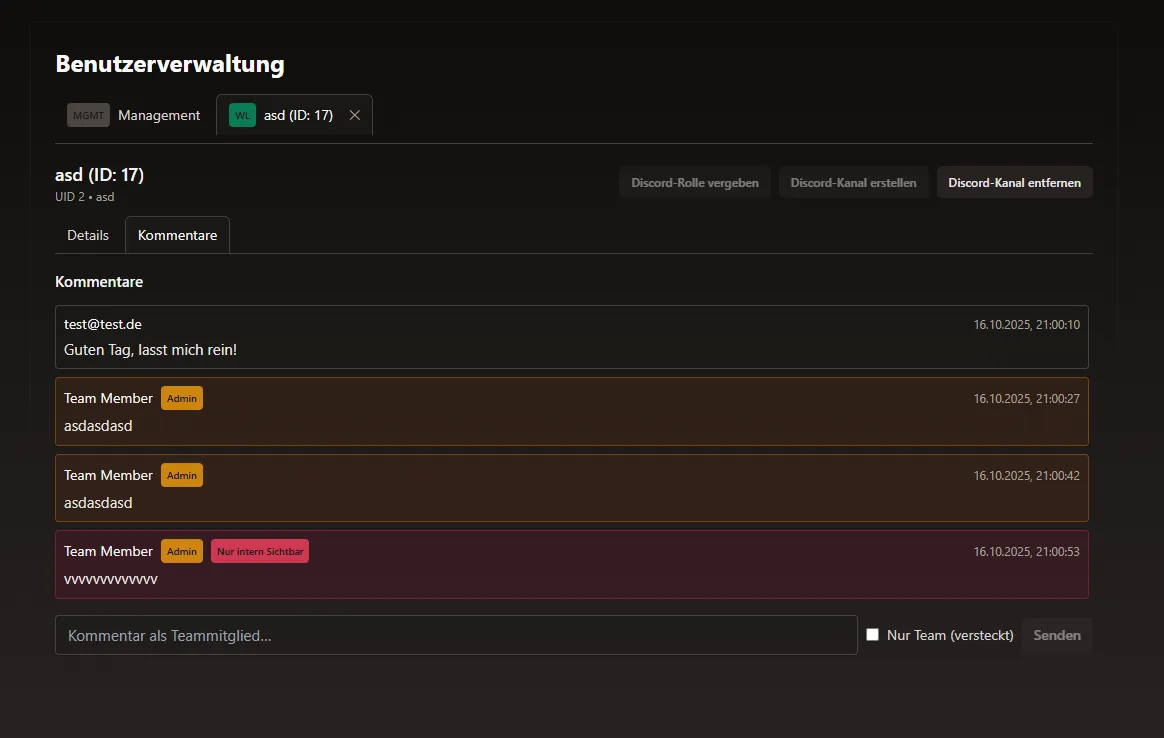The width and height of the screenshot is (1164, 738).
Task: Click the 16.10.2025, 21:00:53 timestamp
Action: coord(1026,551)
